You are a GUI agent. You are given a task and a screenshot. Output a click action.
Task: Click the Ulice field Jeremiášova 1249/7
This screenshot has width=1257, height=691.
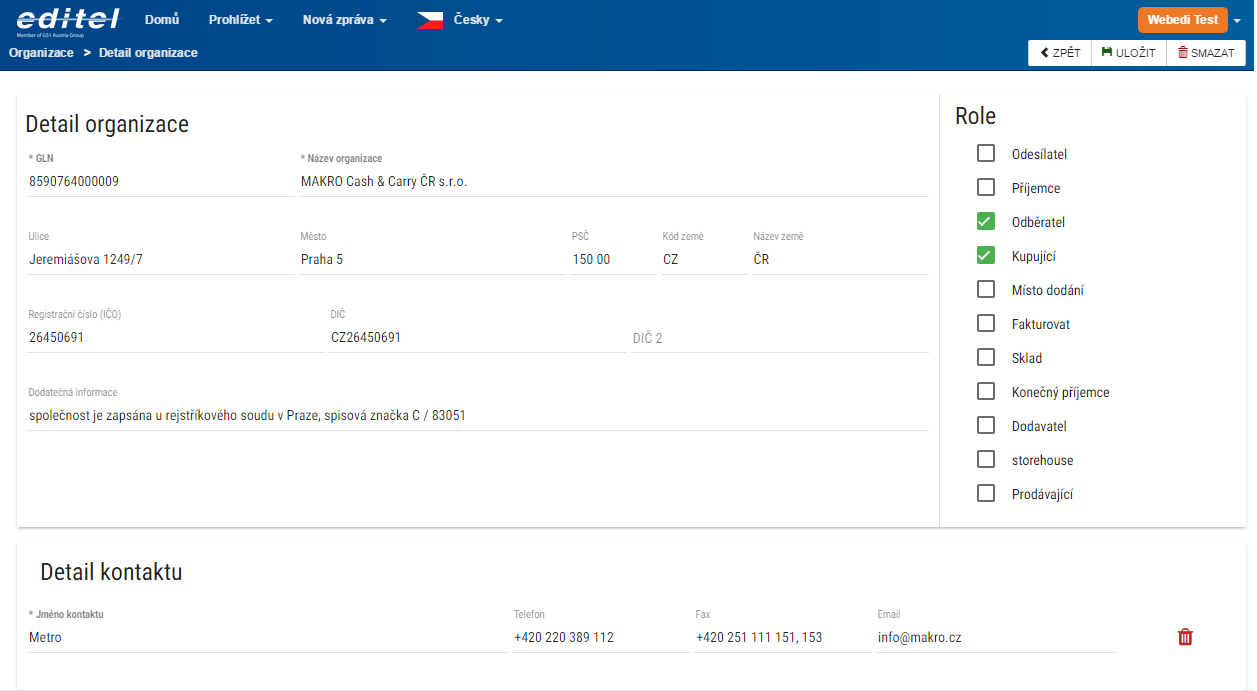160,260
